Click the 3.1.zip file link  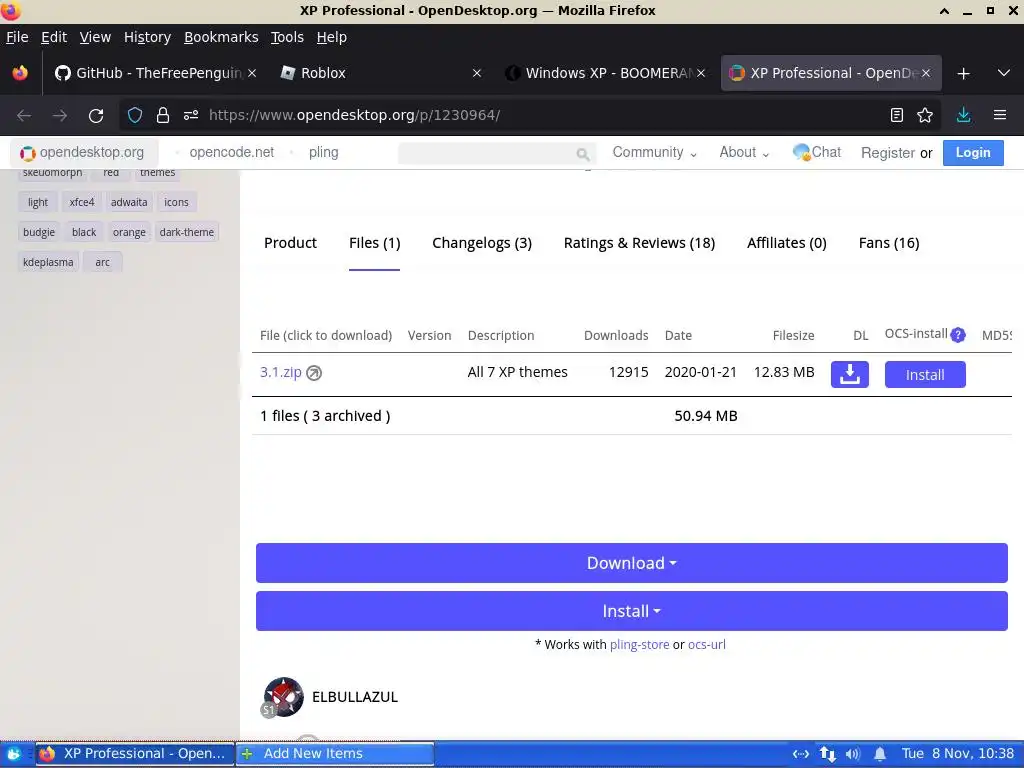pyautogui.click(x=281, y=372)
